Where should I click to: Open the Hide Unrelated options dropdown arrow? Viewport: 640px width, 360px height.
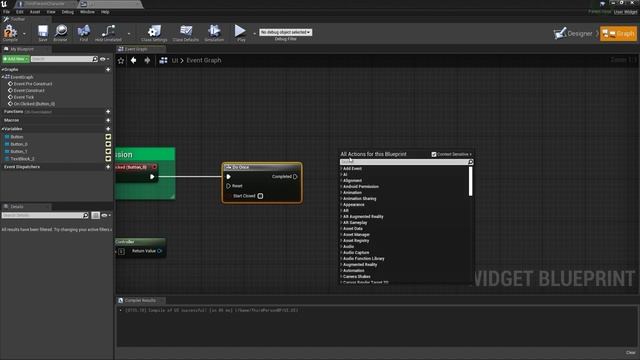(x=129, y=33)
